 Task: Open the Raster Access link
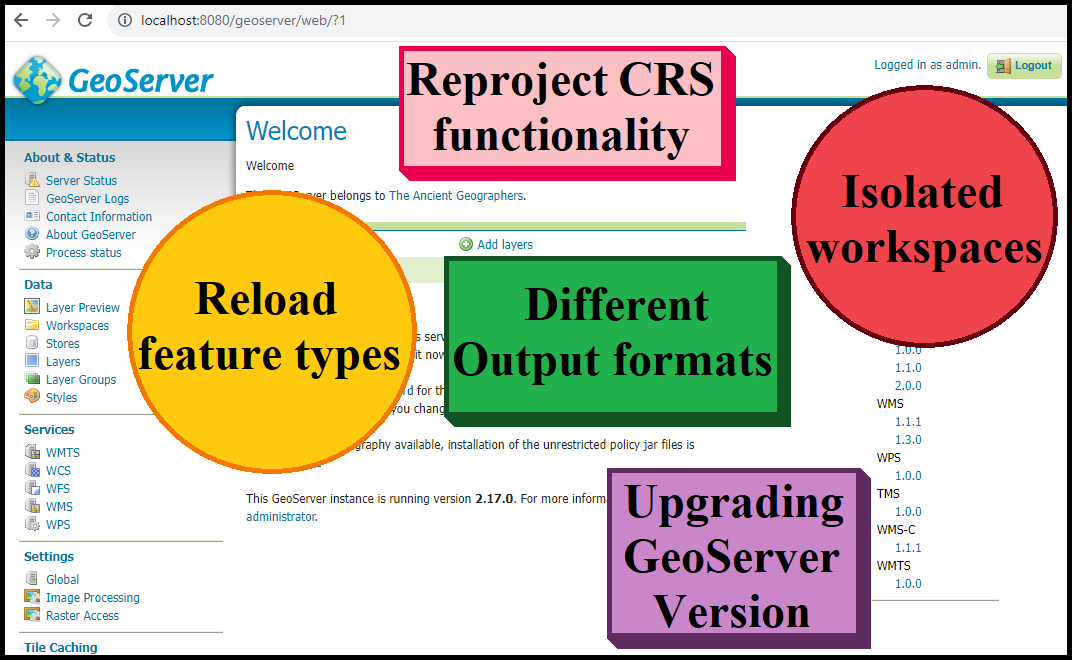[82, 616]
